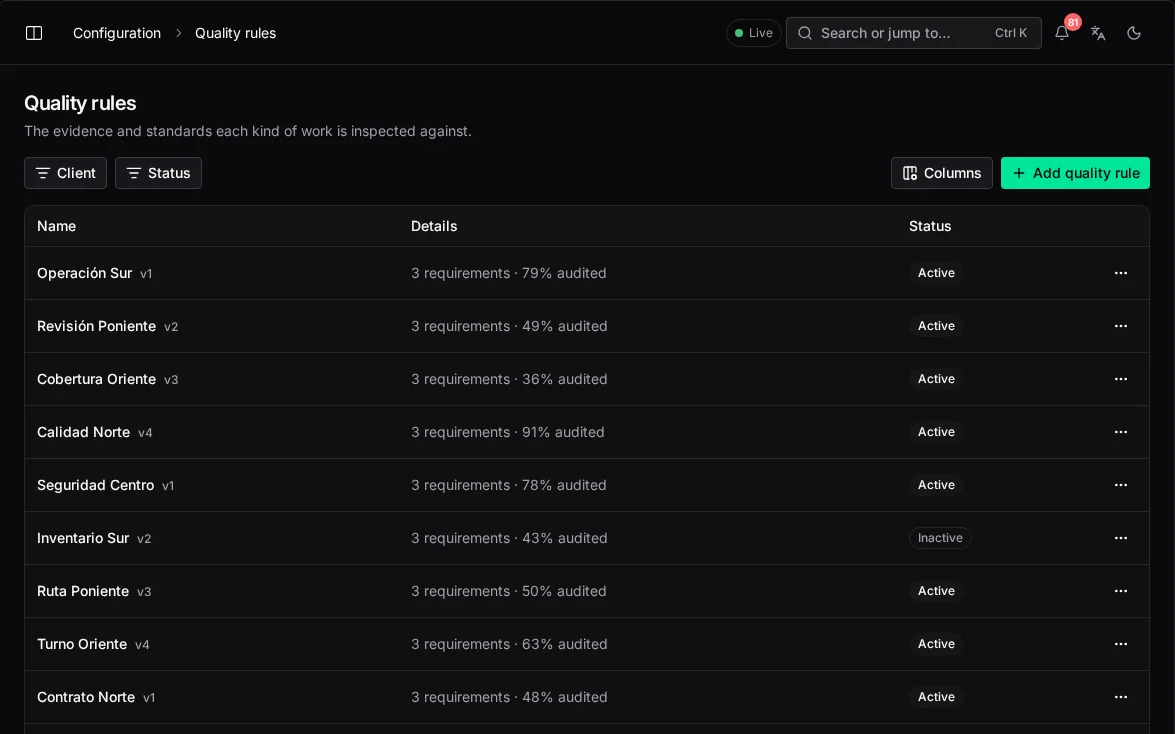Toggle the sidebar panel icon
This screenshot has height=734, width=1175.
[x=34, y=33]
